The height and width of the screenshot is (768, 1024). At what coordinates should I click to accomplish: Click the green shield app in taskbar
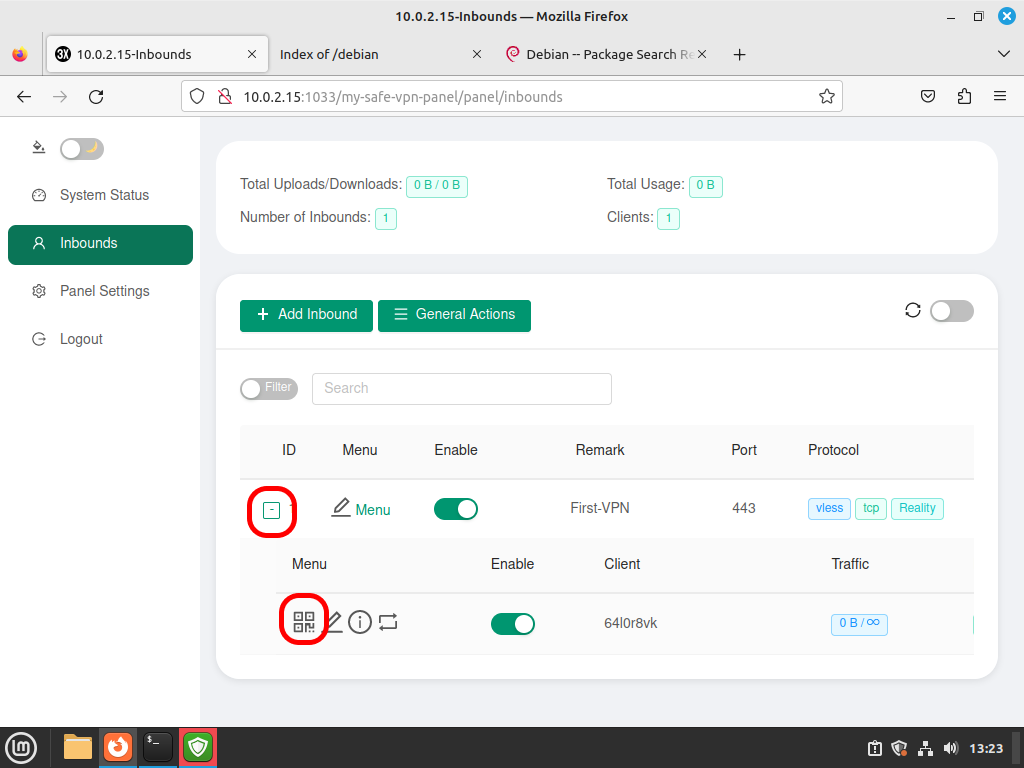click(198, 747)
